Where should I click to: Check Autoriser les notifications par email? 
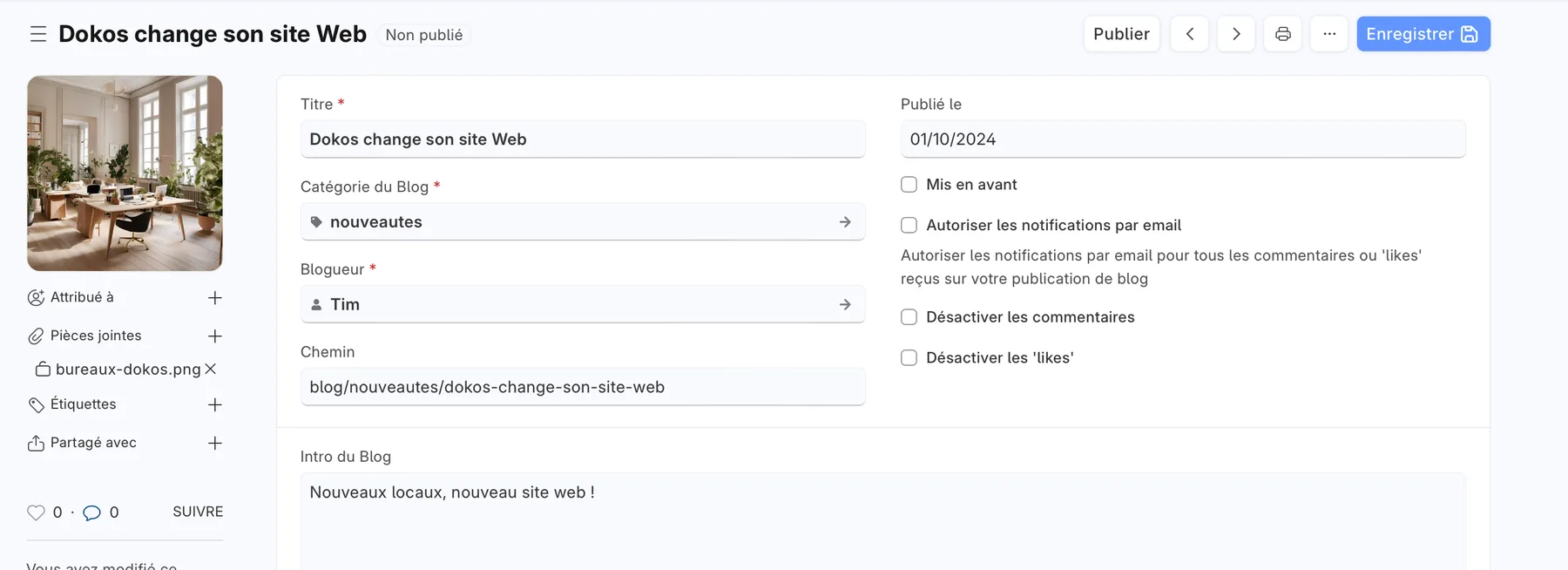(909, 225)
